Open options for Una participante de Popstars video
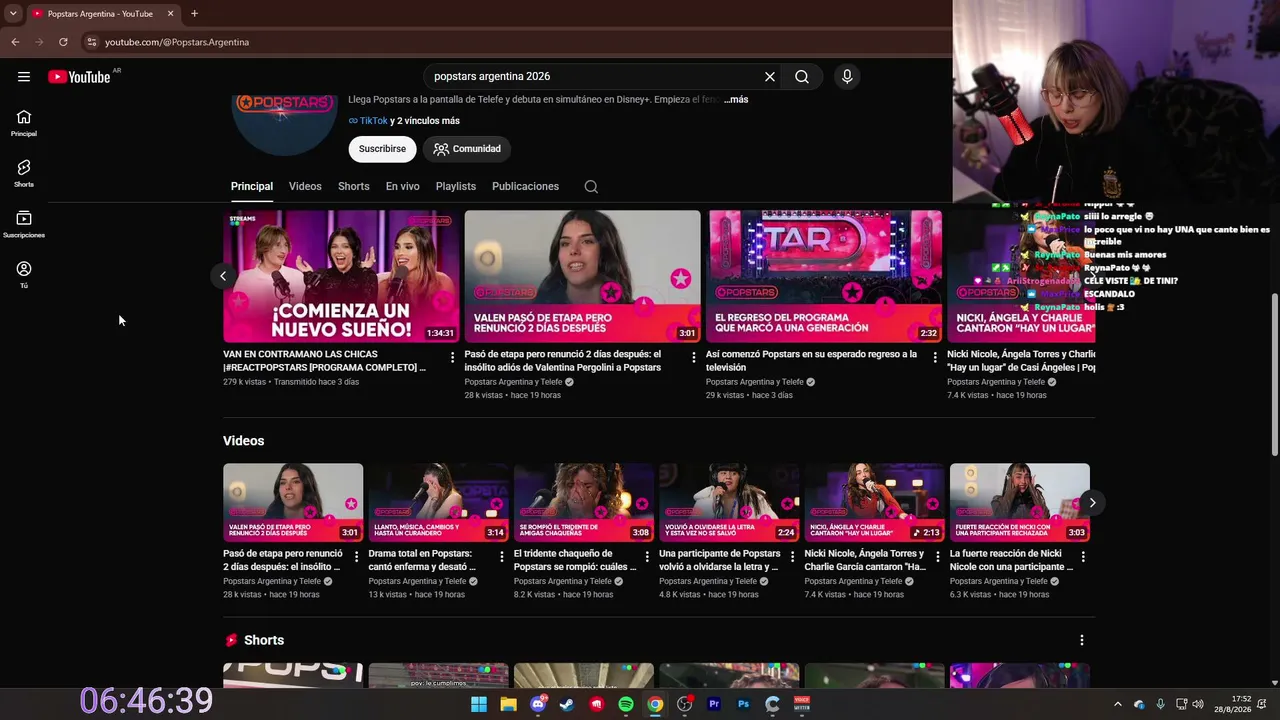The image size is (1280, 720). [x=792, y=557]
